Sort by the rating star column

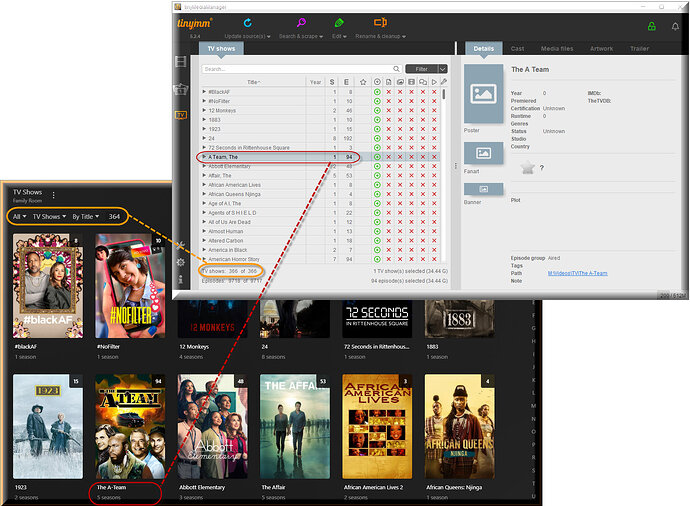tap(363, 82)
